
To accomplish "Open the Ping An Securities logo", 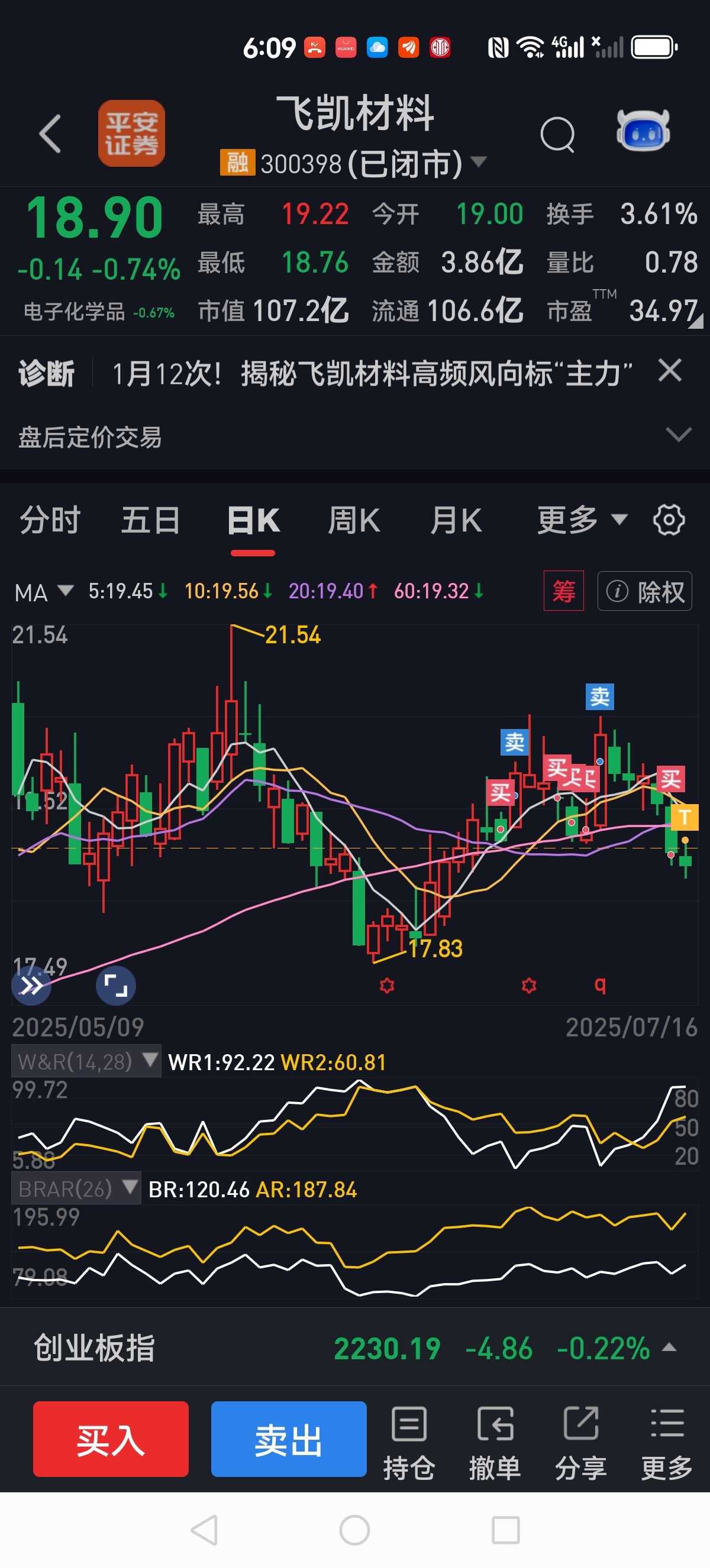I will point(131,133).
